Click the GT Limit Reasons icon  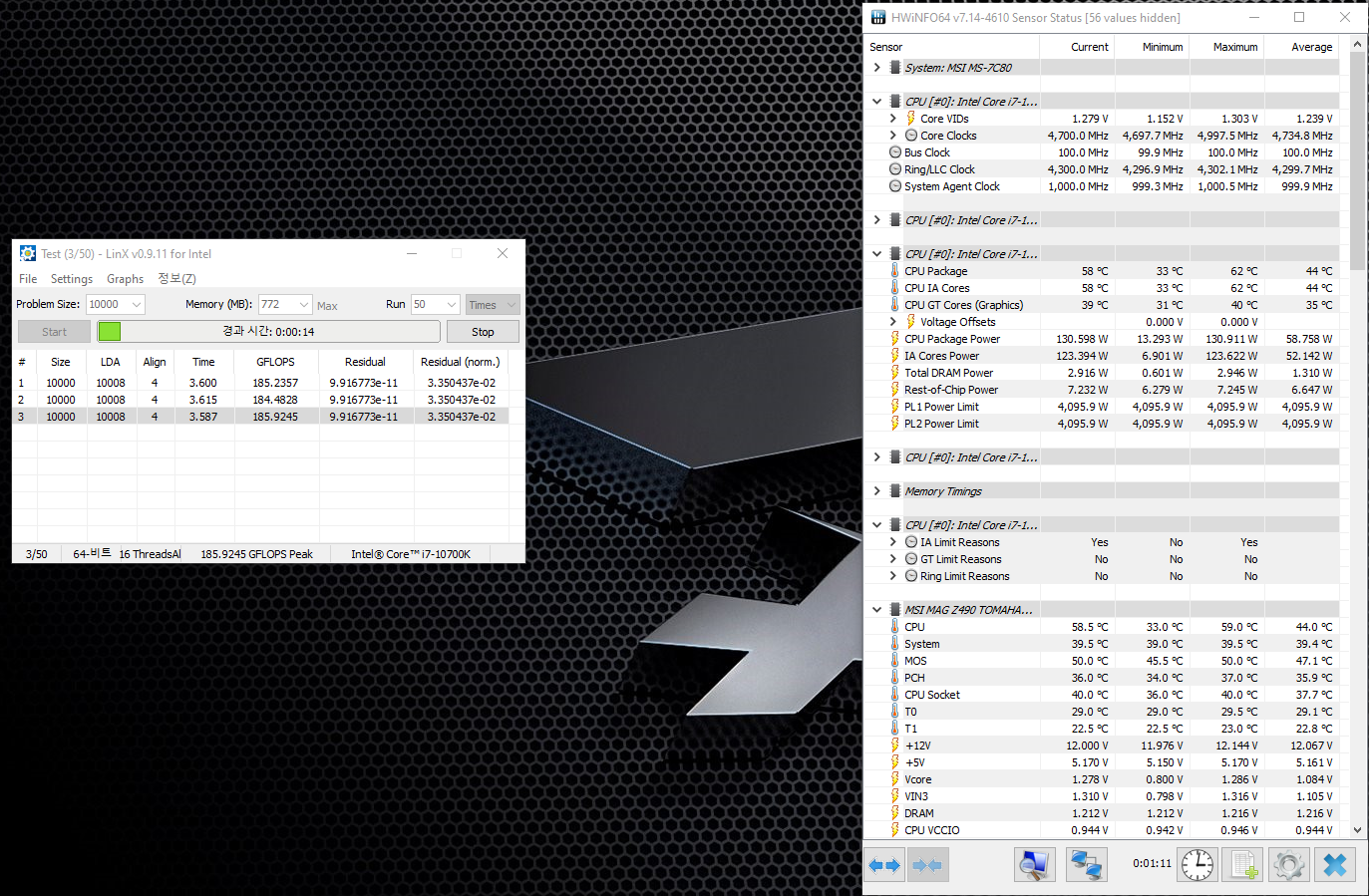[x=911, y=559]
